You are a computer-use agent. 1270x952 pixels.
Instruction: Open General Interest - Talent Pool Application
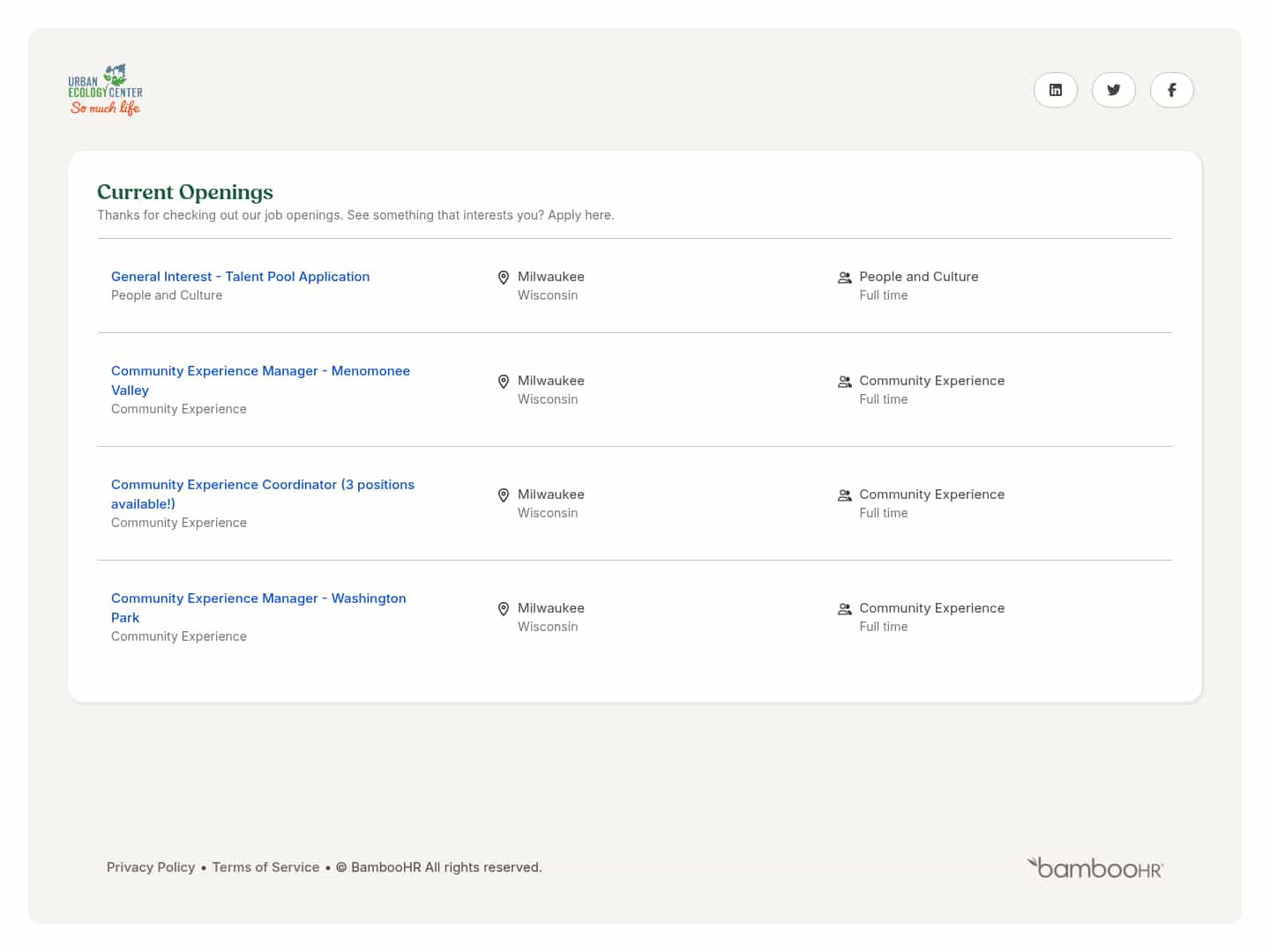click(240, 277)
